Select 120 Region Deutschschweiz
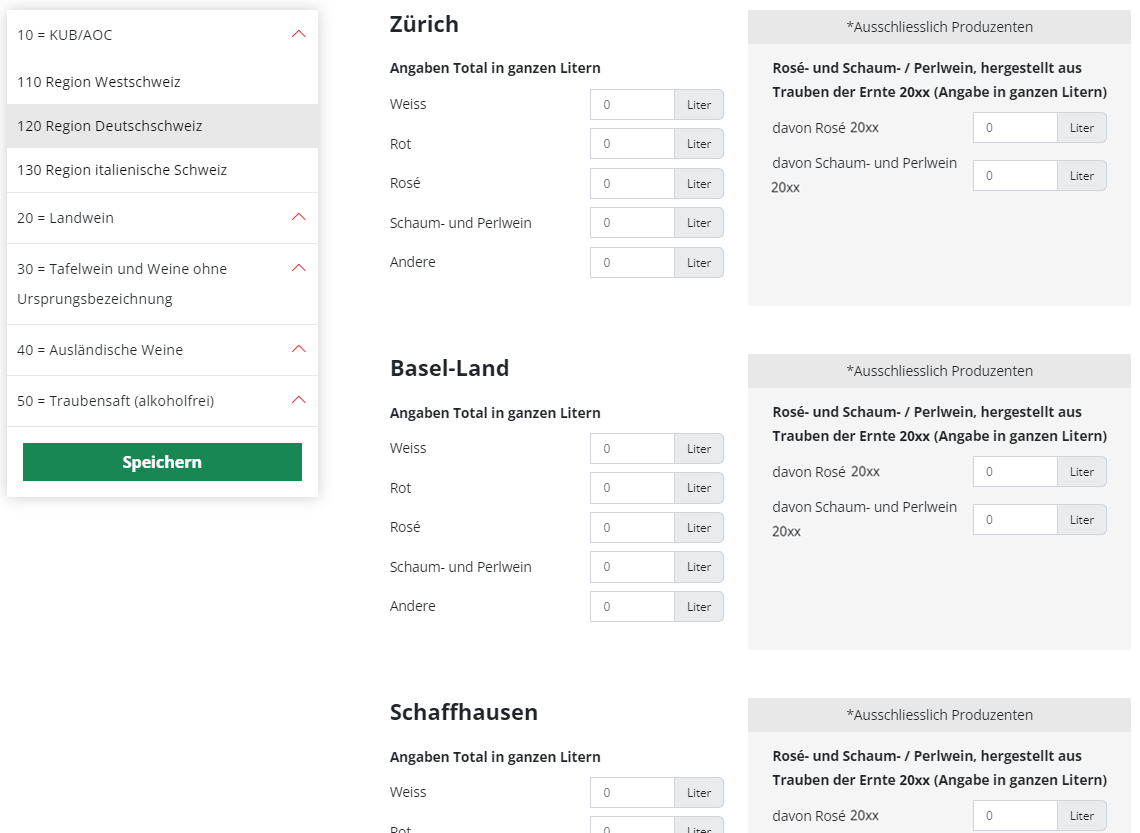 point(110,126)
